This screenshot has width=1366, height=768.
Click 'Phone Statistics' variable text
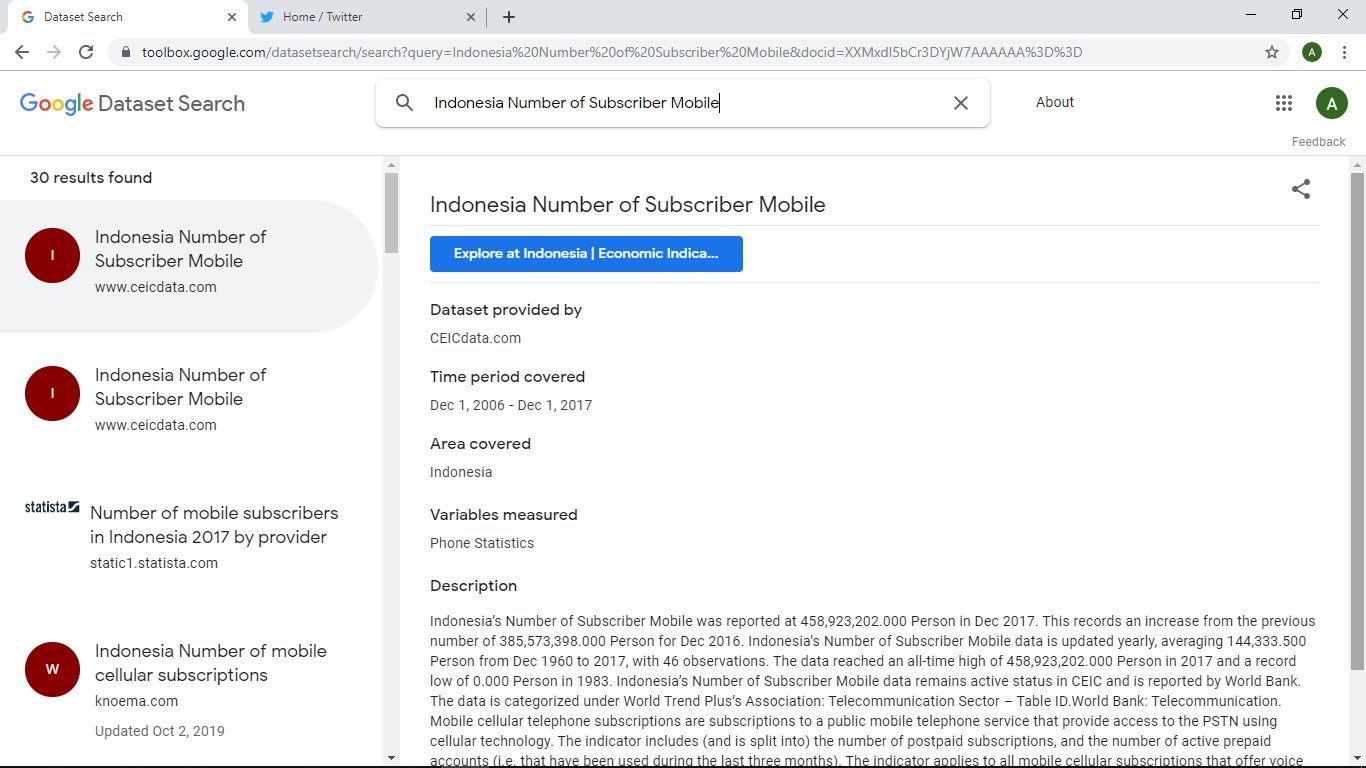[482, 543]
